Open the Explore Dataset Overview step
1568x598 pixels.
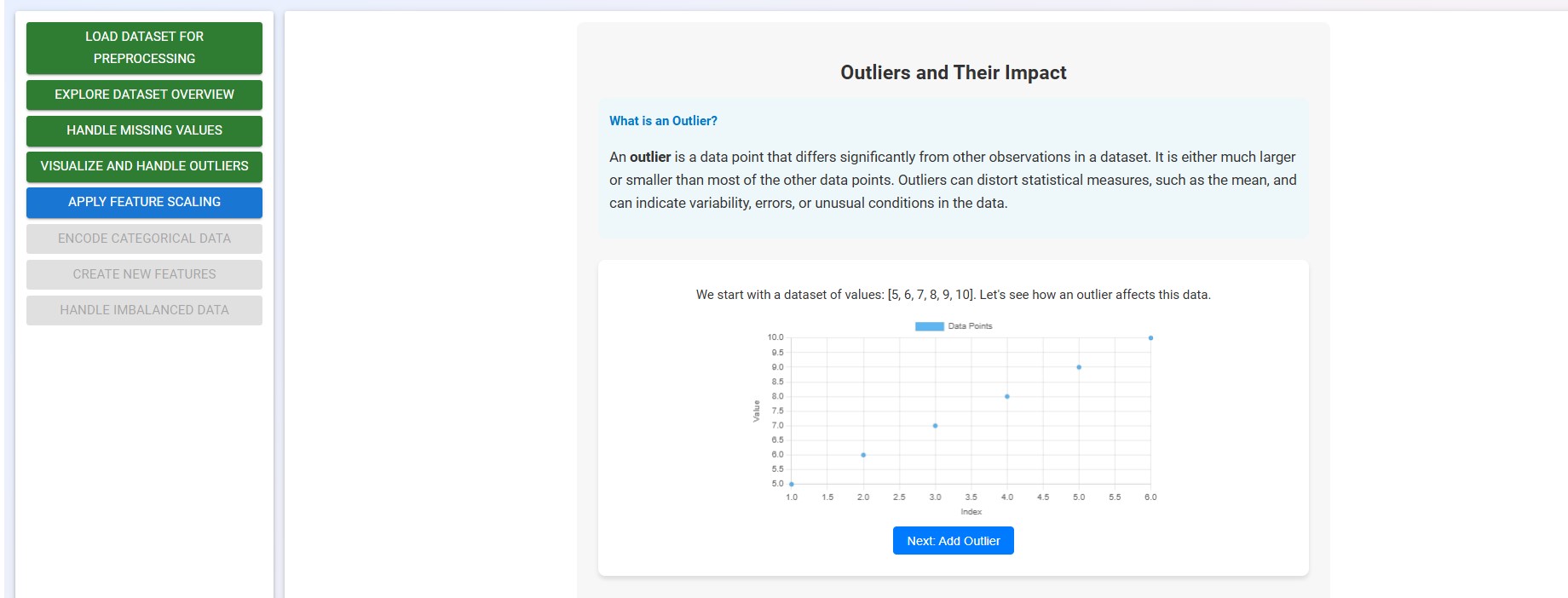coord(143,95)
